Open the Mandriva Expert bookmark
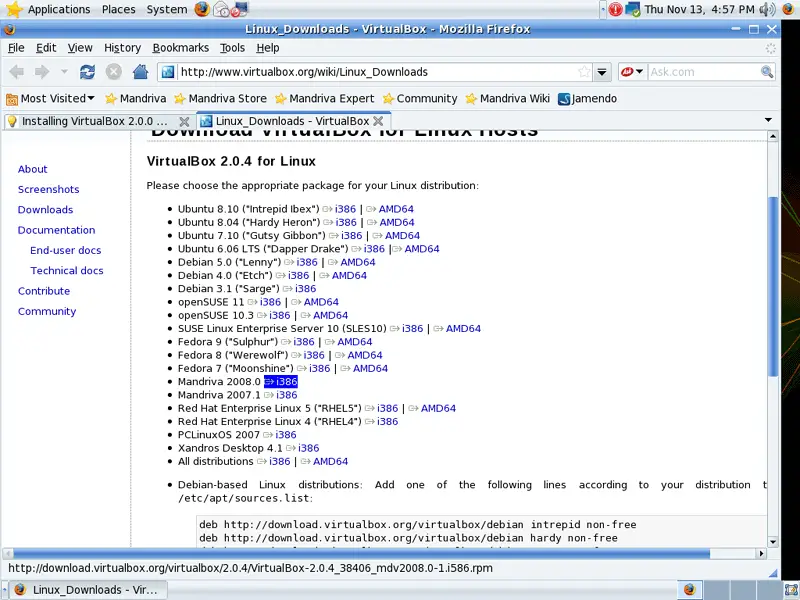This screenshot has width=800, height=600. 324,98
